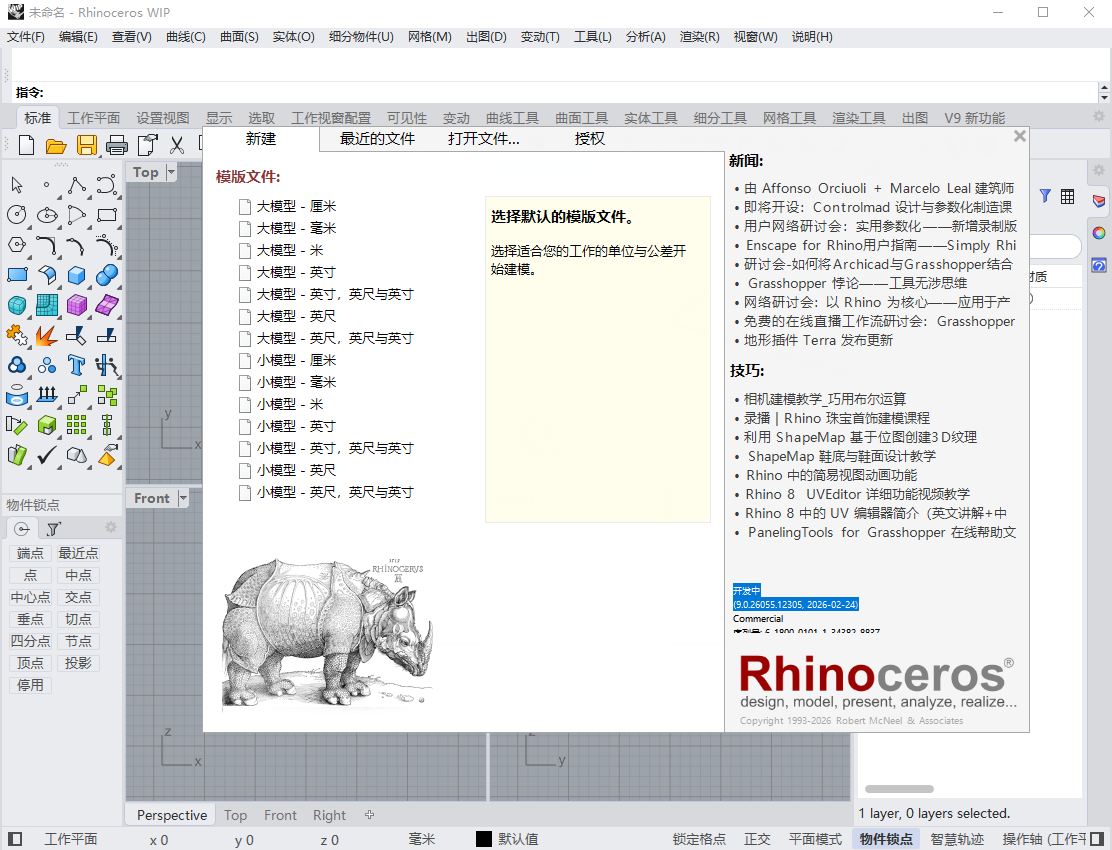Click the horizontal scrollbar in right panel

899,789
